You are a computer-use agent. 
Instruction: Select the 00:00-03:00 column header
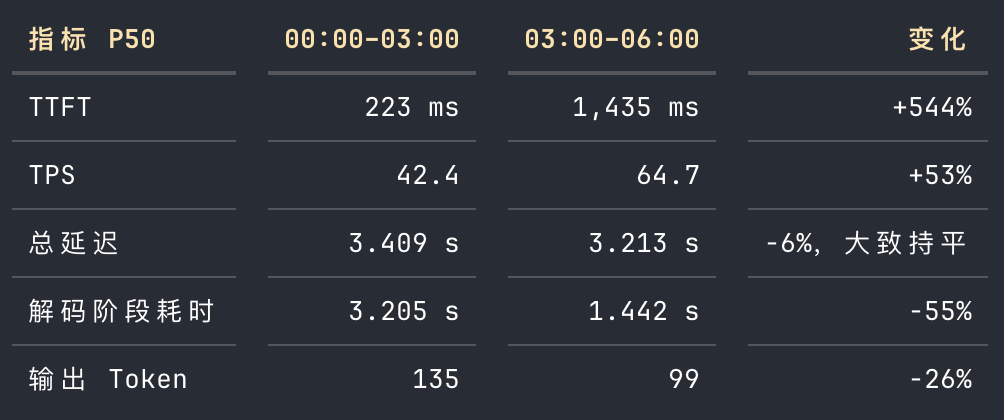point(372,40)
